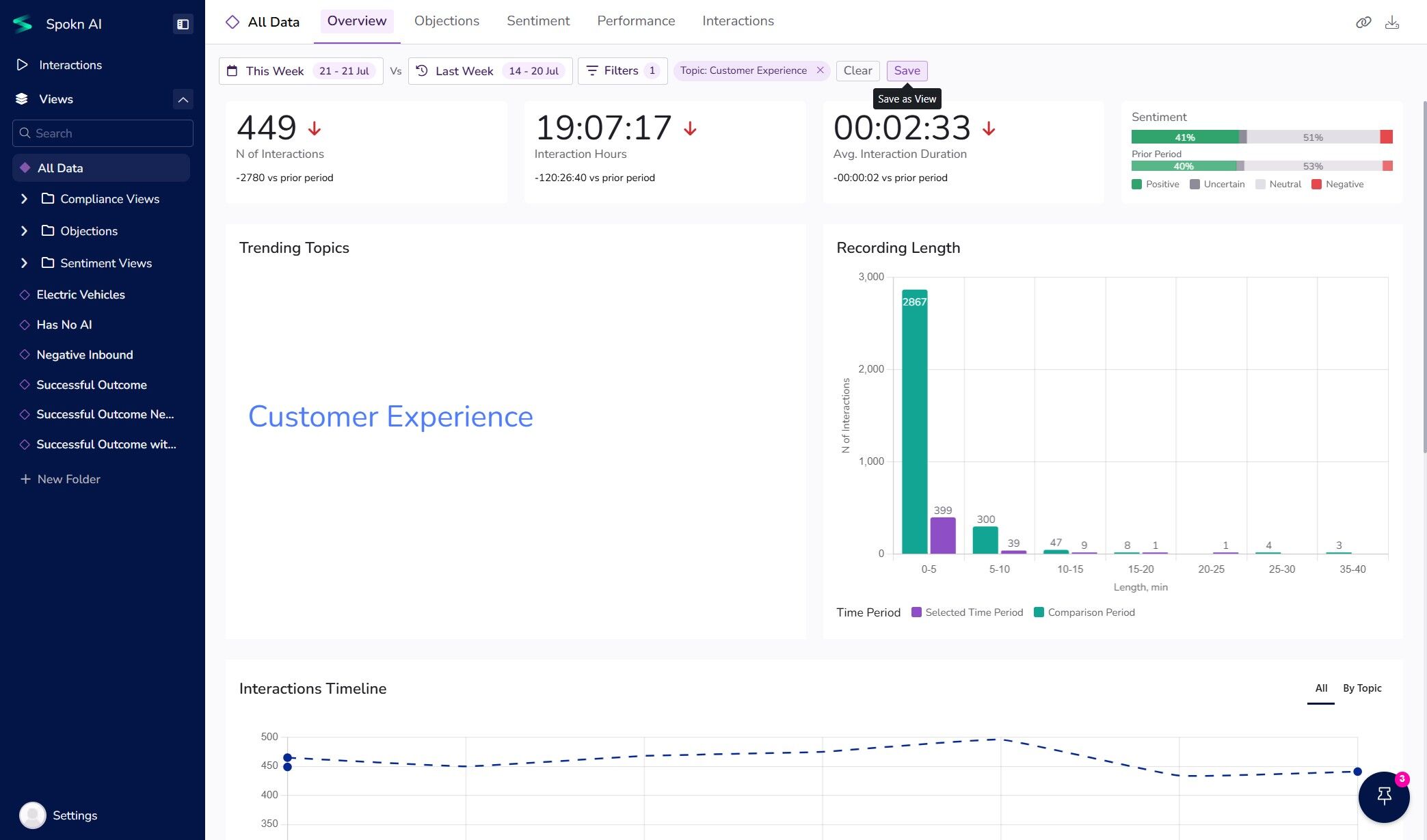Viewport: 1427px width, 840px height.
Task: Click the Save as View button
Action: point(907,70)
